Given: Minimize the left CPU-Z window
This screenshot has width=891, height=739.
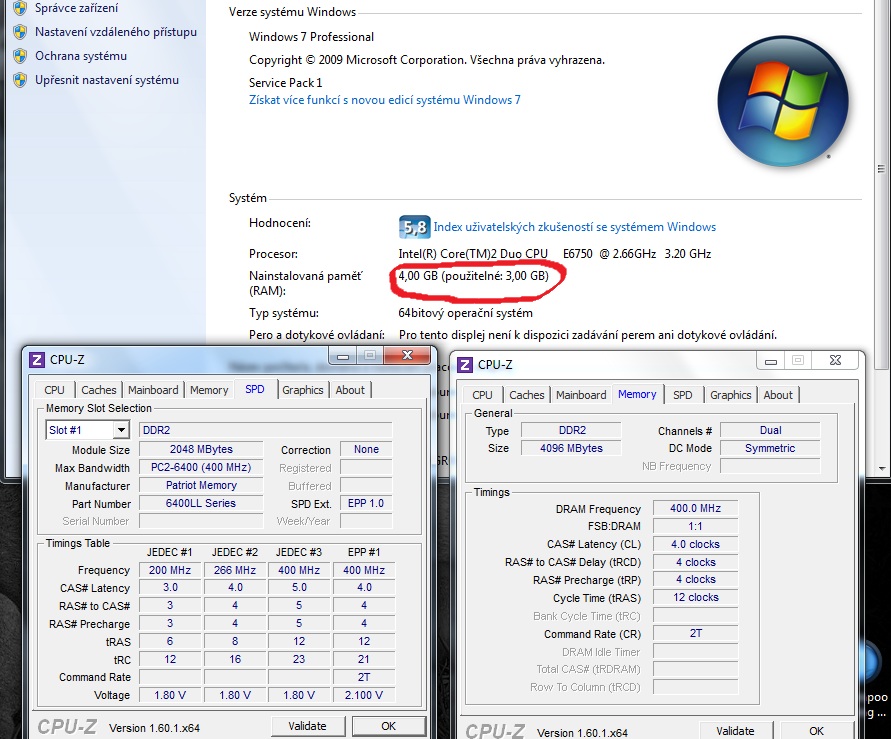Looking at the screenshot, I should 343,356.
